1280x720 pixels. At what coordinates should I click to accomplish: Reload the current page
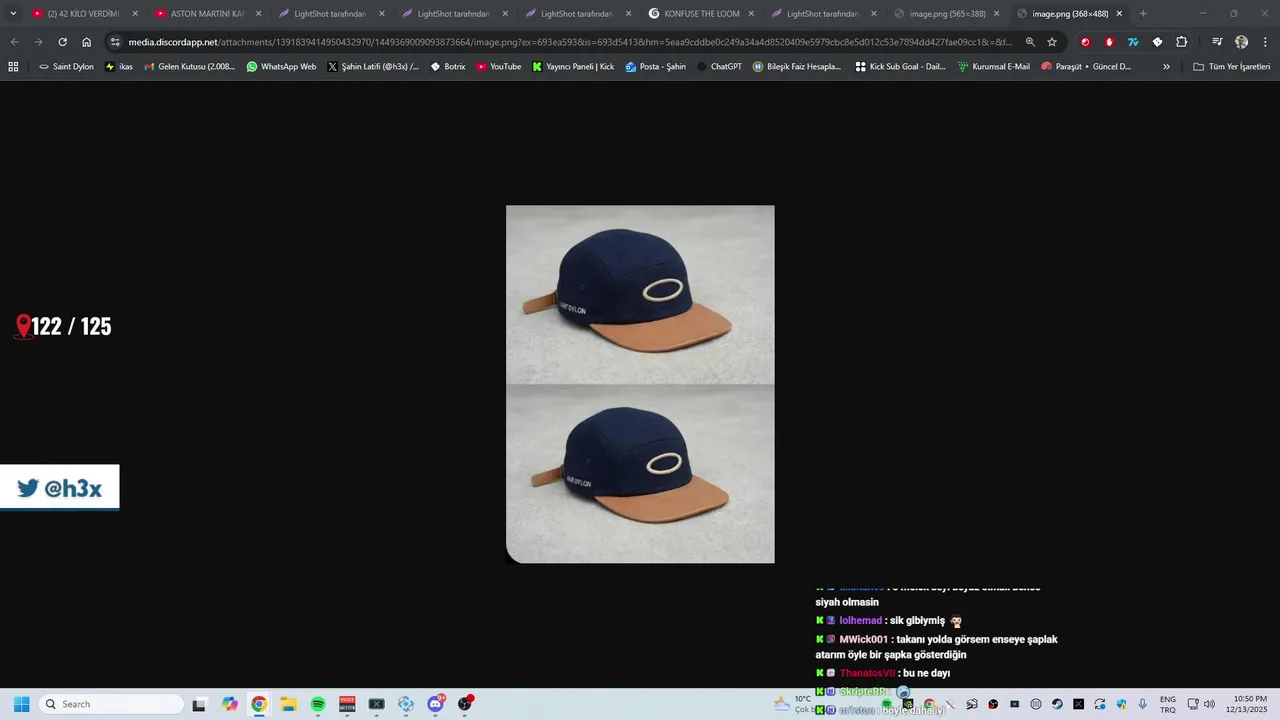pos(62,42)
